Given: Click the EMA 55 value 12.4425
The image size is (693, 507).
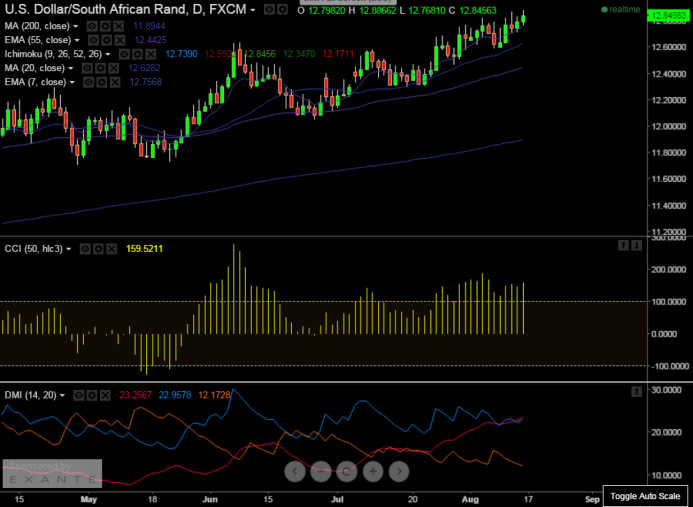Looking at the screenshot, I should (151, 40).
